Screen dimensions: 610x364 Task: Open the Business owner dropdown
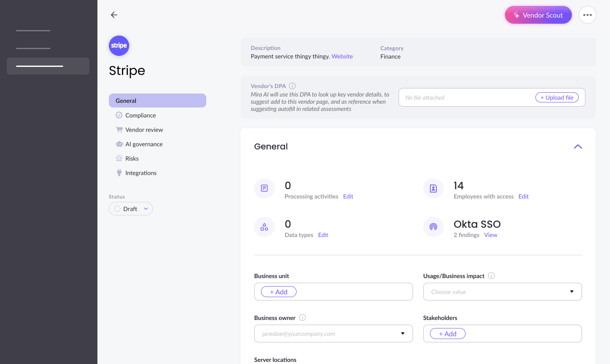tap(333, 334)
